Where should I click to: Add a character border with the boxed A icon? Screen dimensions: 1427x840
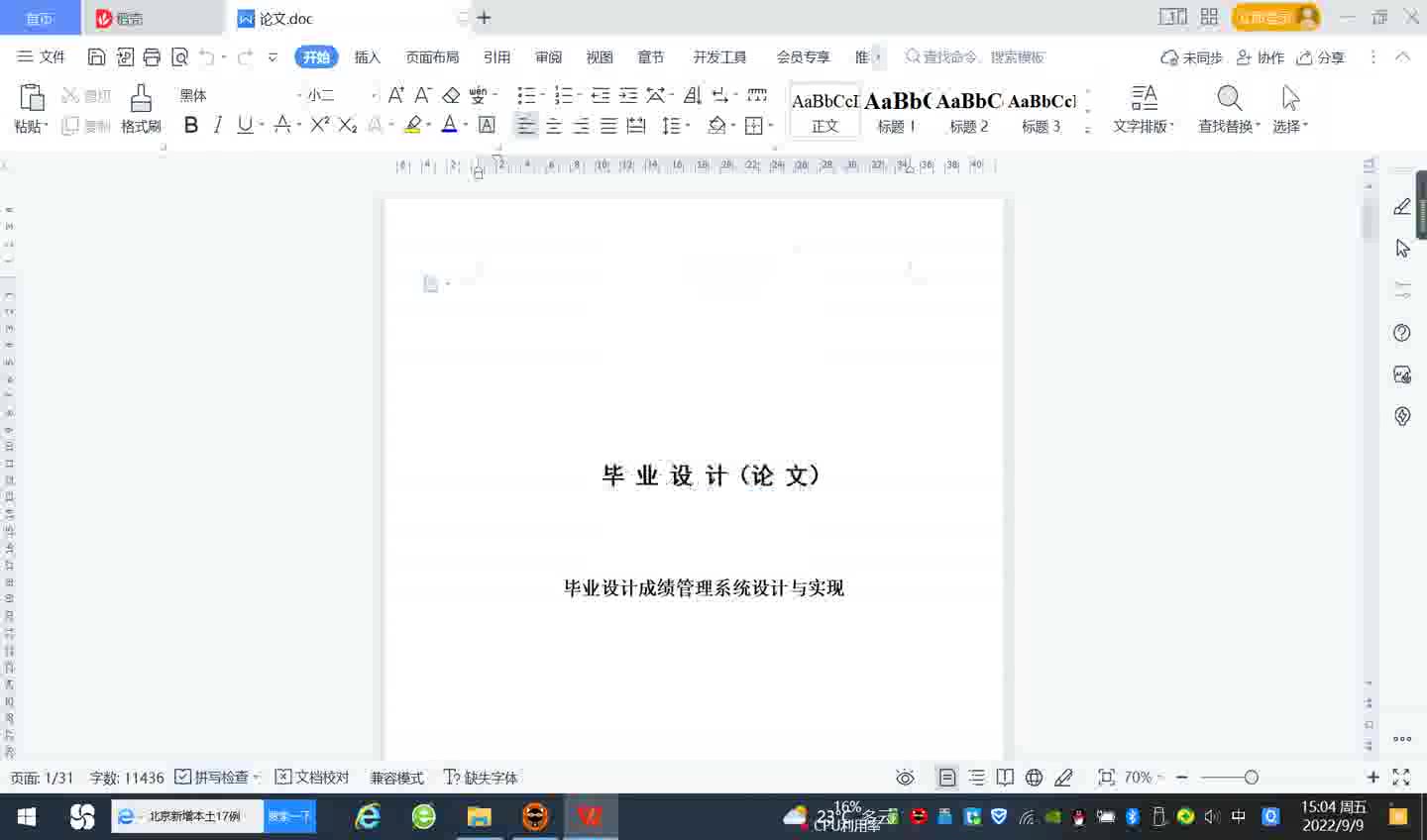point(487,125)
